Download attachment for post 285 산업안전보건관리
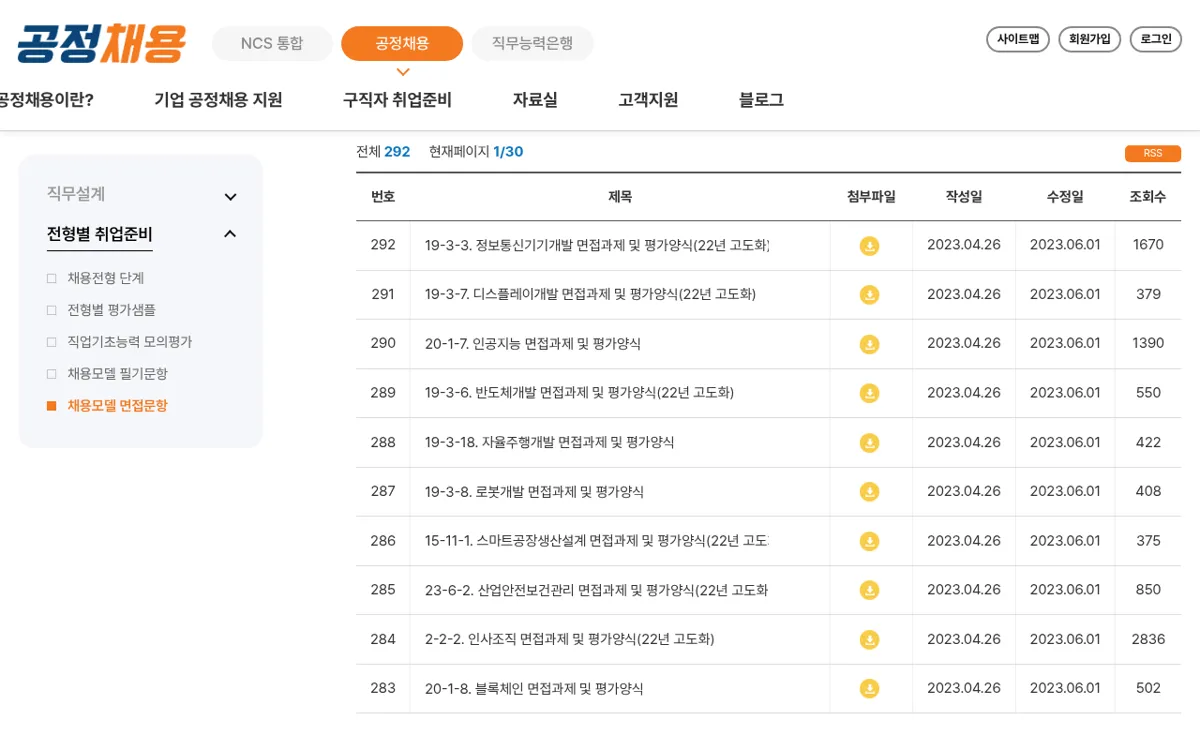The height and width of the screenshot is (750, 1200). coord(870,591)
